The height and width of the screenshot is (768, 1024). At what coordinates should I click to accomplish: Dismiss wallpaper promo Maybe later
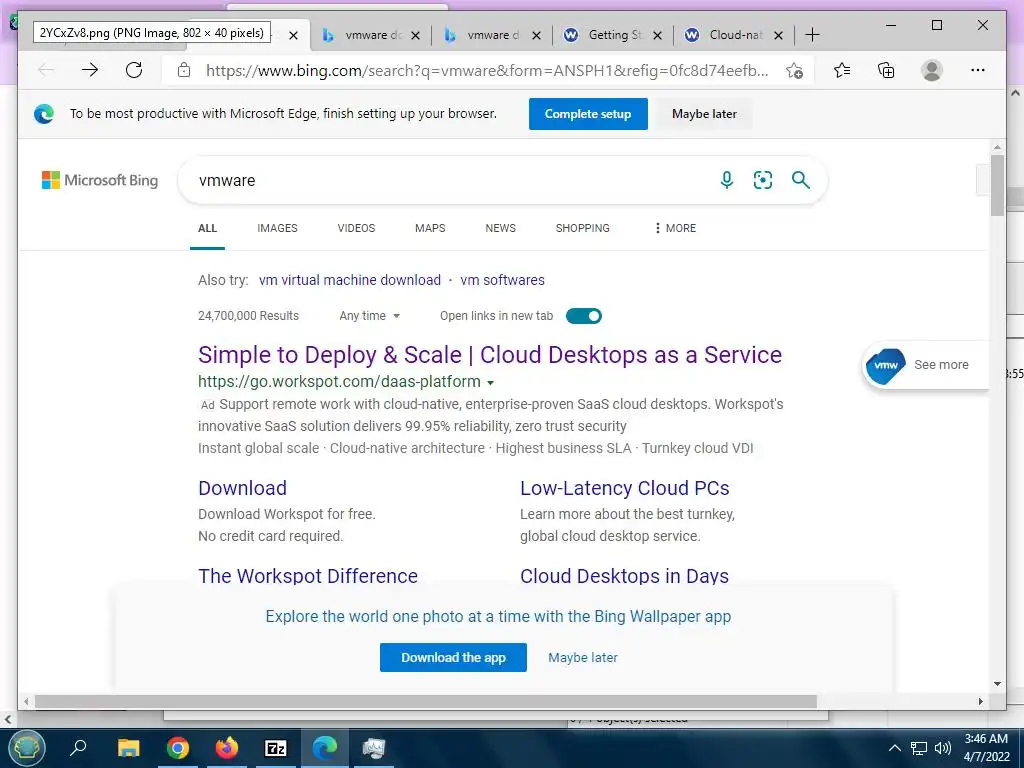[x=583, y=658]
